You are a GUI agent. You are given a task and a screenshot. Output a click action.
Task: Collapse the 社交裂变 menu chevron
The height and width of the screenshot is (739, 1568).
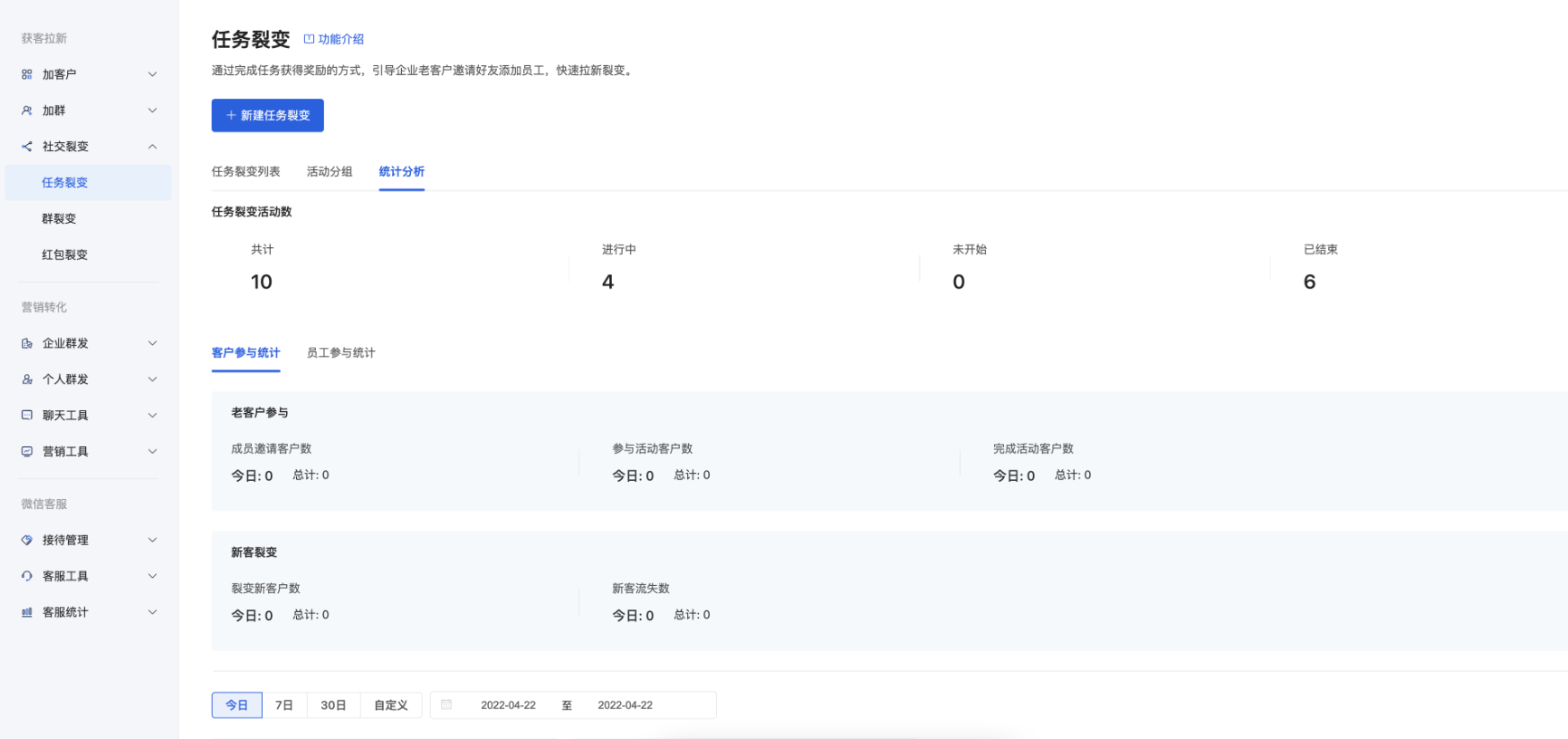coord(152,147)
